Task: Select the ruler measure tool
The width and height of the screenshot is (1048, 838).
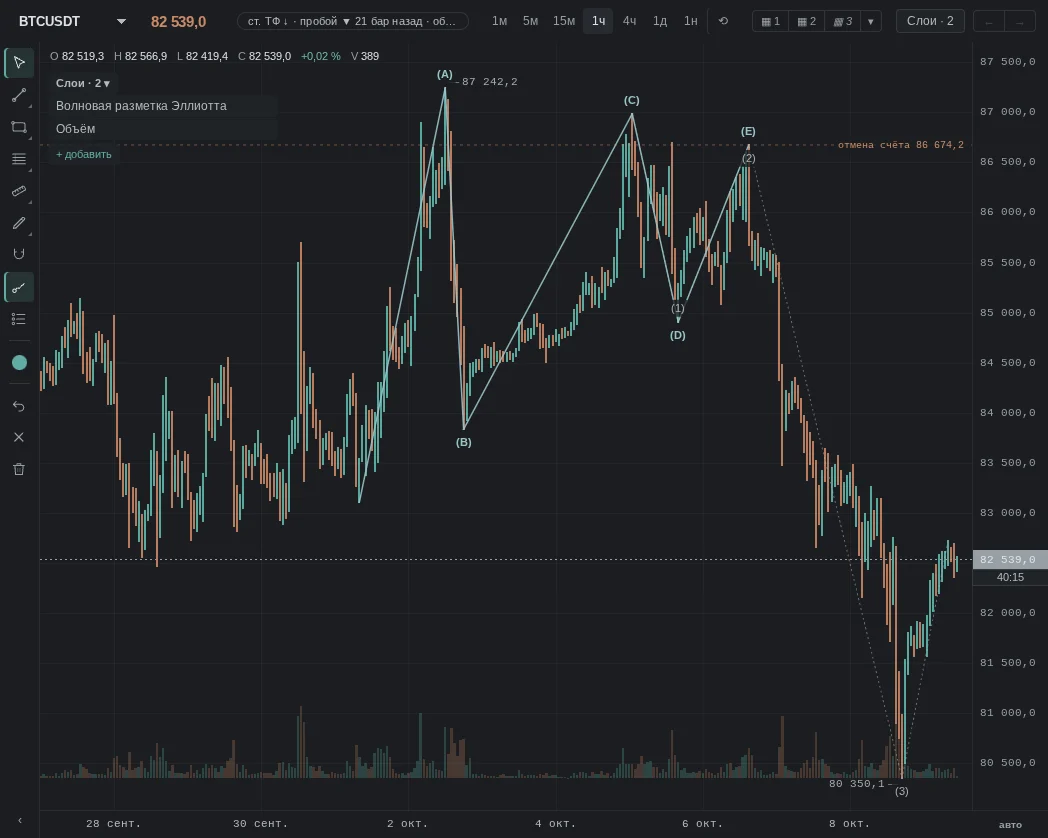Action: click(19, 191)
